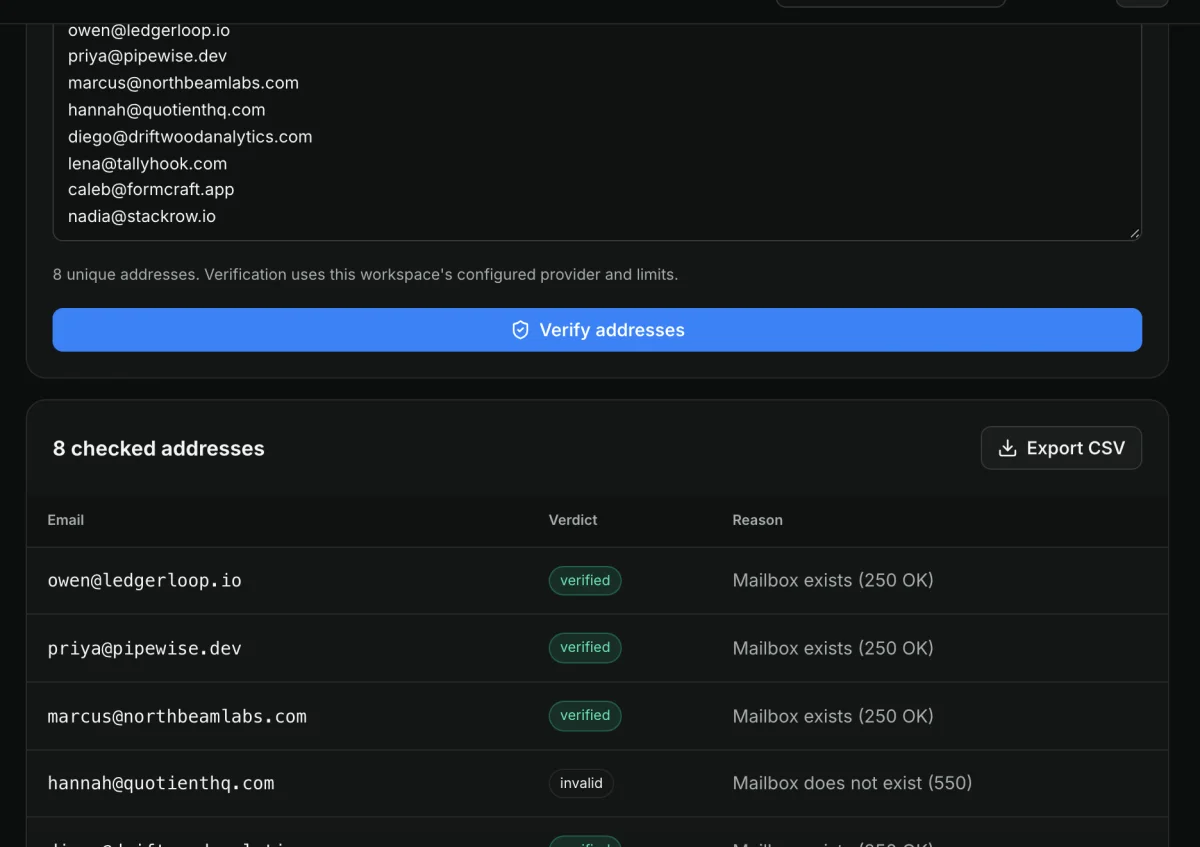Click the reason text for priya@pipewise.dev
1200x847 pixels.
click(833, 648)
